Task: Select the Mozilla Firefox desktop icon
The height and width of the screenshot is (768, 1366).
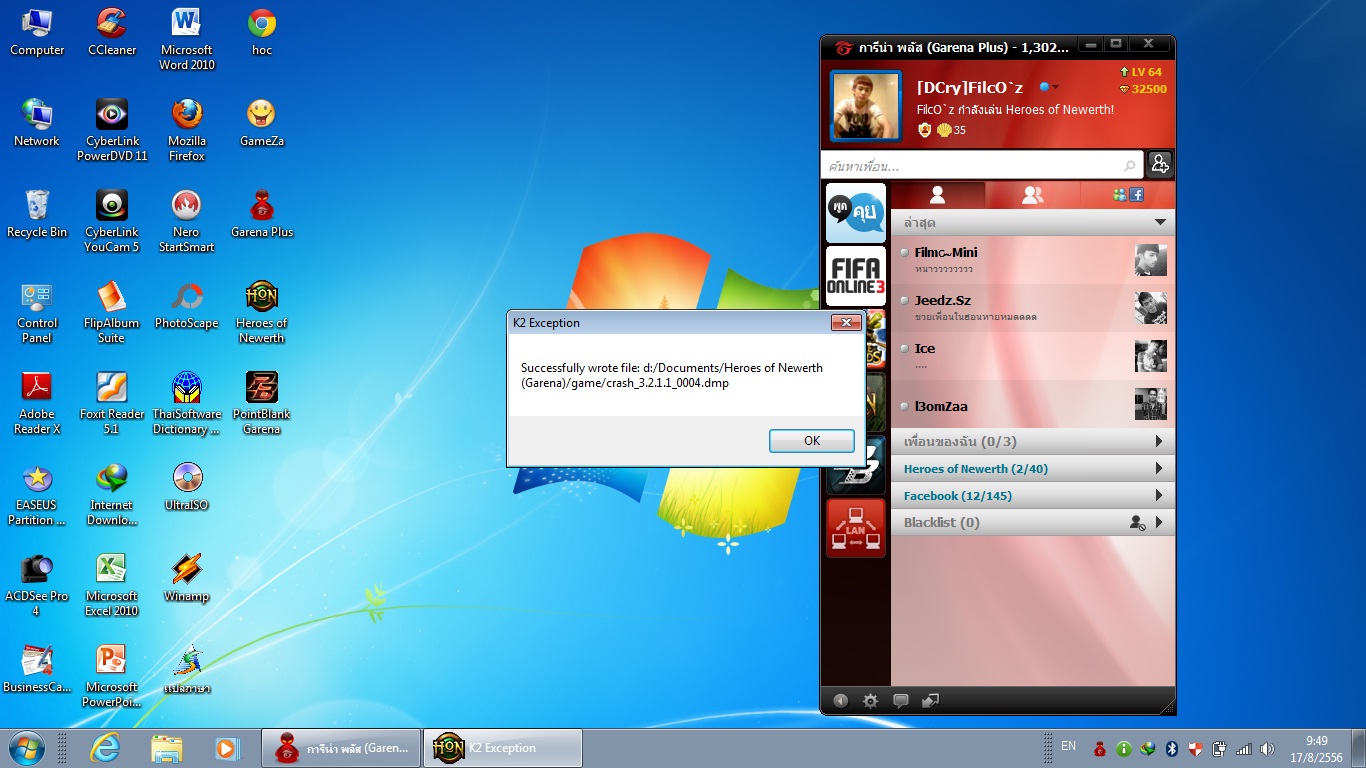Action: (187, 130)
